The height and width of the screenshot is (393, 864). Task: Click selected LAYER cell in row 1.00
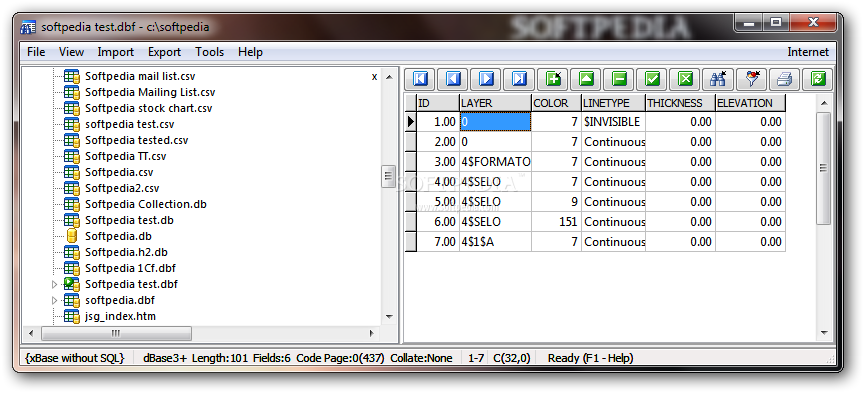pyautogui.click(x=495, y=122)
